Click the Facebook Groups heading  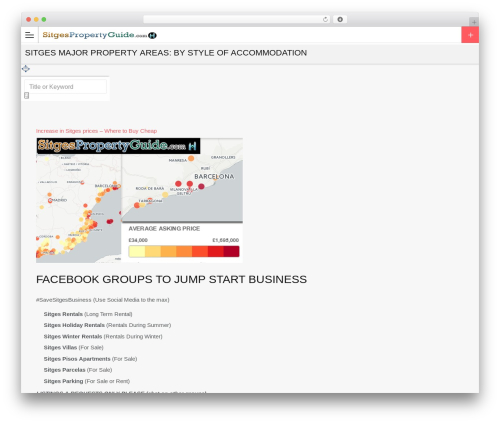tap(171, 279)
